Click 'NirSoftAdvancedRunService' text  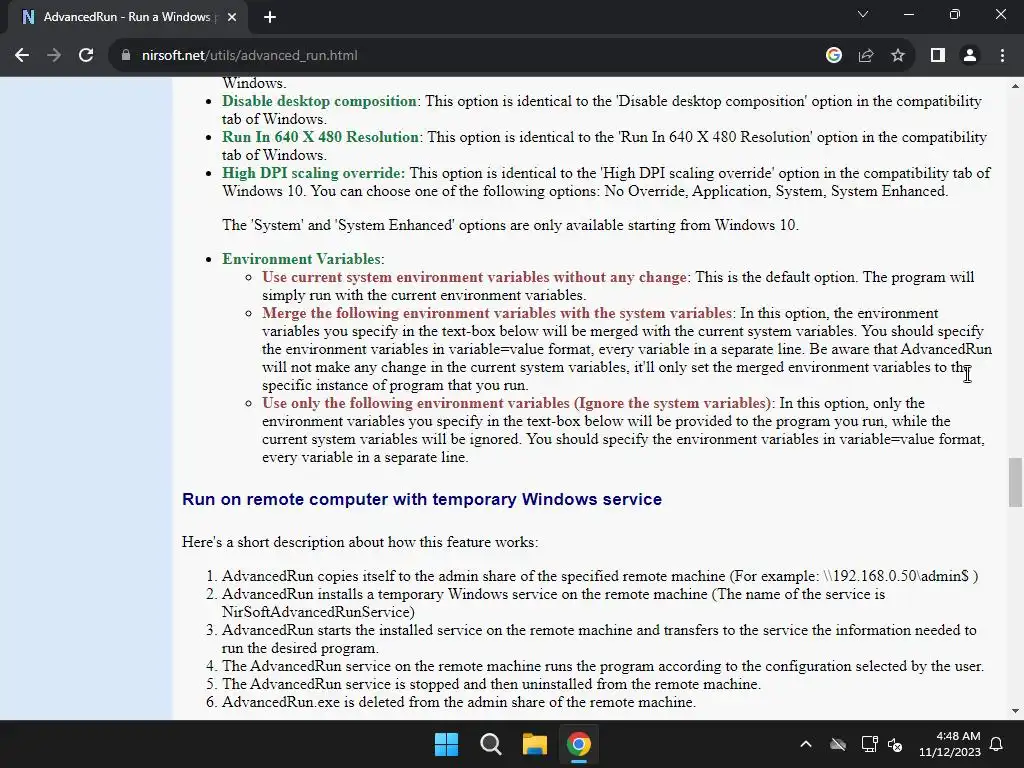318,612
